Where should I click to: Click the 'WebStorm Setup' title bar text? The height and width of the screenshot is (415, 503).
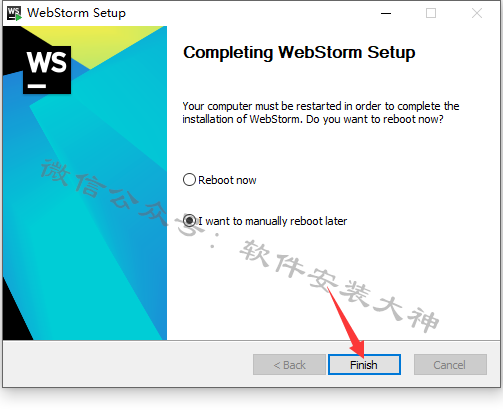point(76,13)
